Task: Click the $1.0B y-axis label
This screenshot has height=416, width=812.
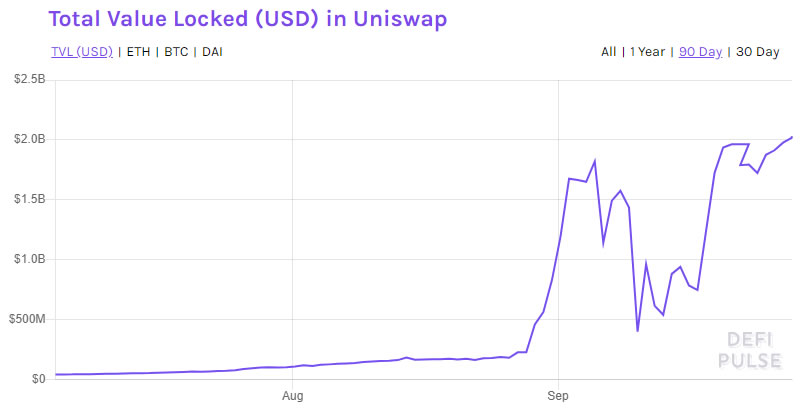Action: 30,259
